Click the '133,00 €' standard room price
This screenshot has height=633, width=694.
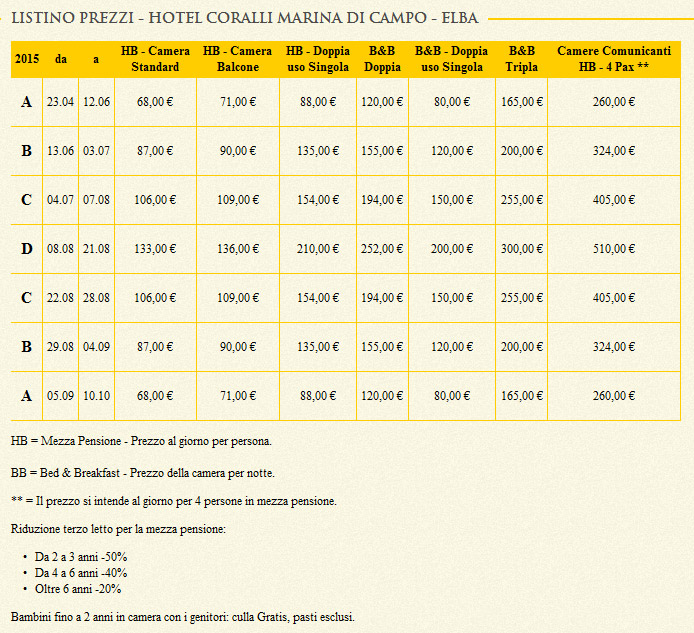coord(155,249)
